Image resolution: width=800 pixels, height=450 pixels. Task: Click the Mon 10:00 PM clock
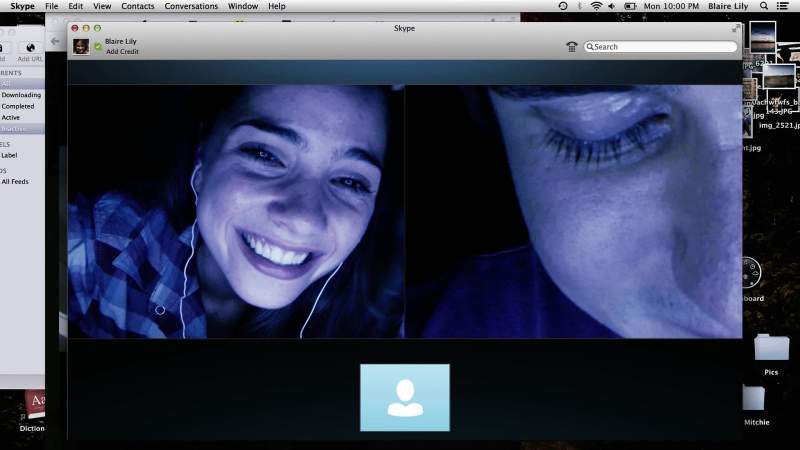(x=671, y=6)
